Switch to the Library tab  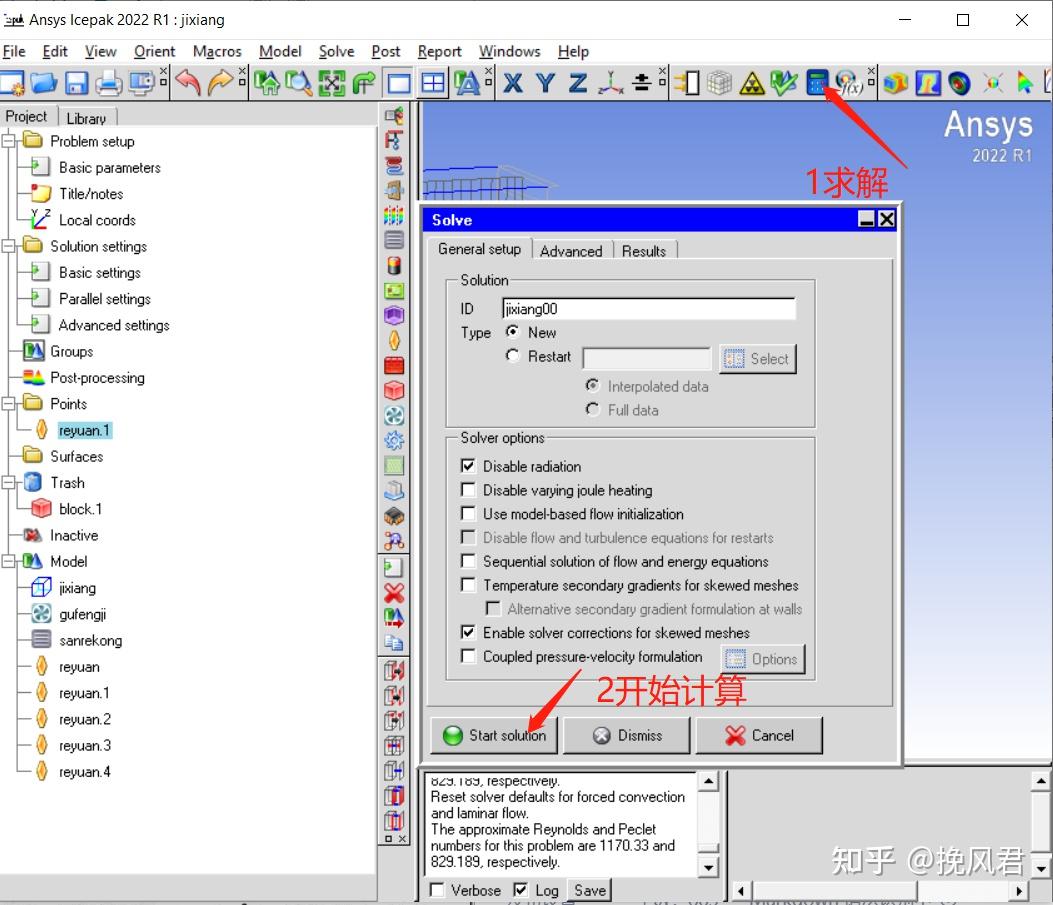pos(86,118)
